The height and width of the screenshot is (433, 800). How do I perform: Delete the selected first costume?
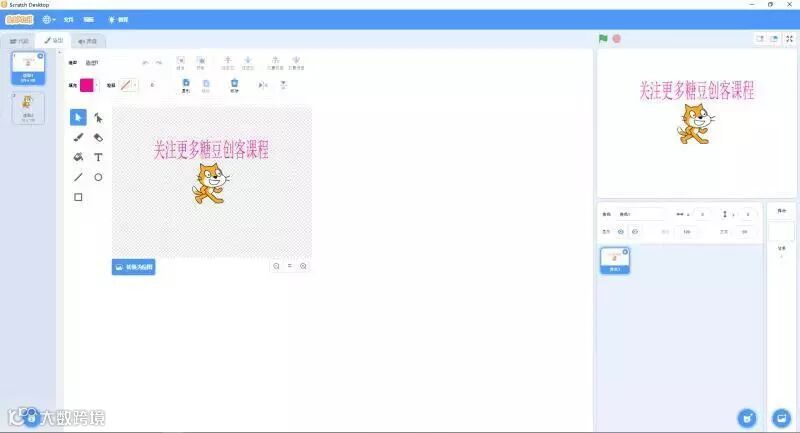[40, 56]
